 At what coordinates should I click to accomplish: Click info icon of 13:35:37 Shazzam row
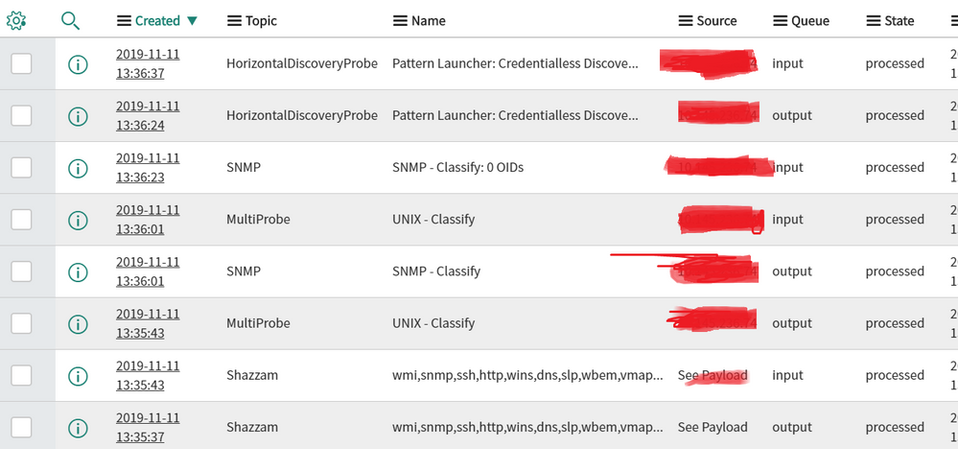point(78,427)
